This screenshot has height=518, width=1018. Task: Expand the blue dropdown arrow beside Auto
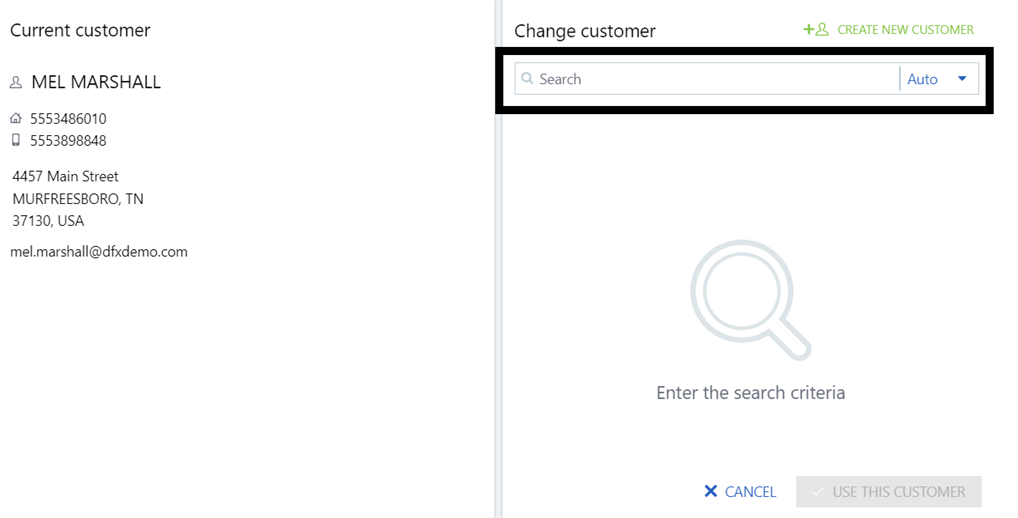962,79
